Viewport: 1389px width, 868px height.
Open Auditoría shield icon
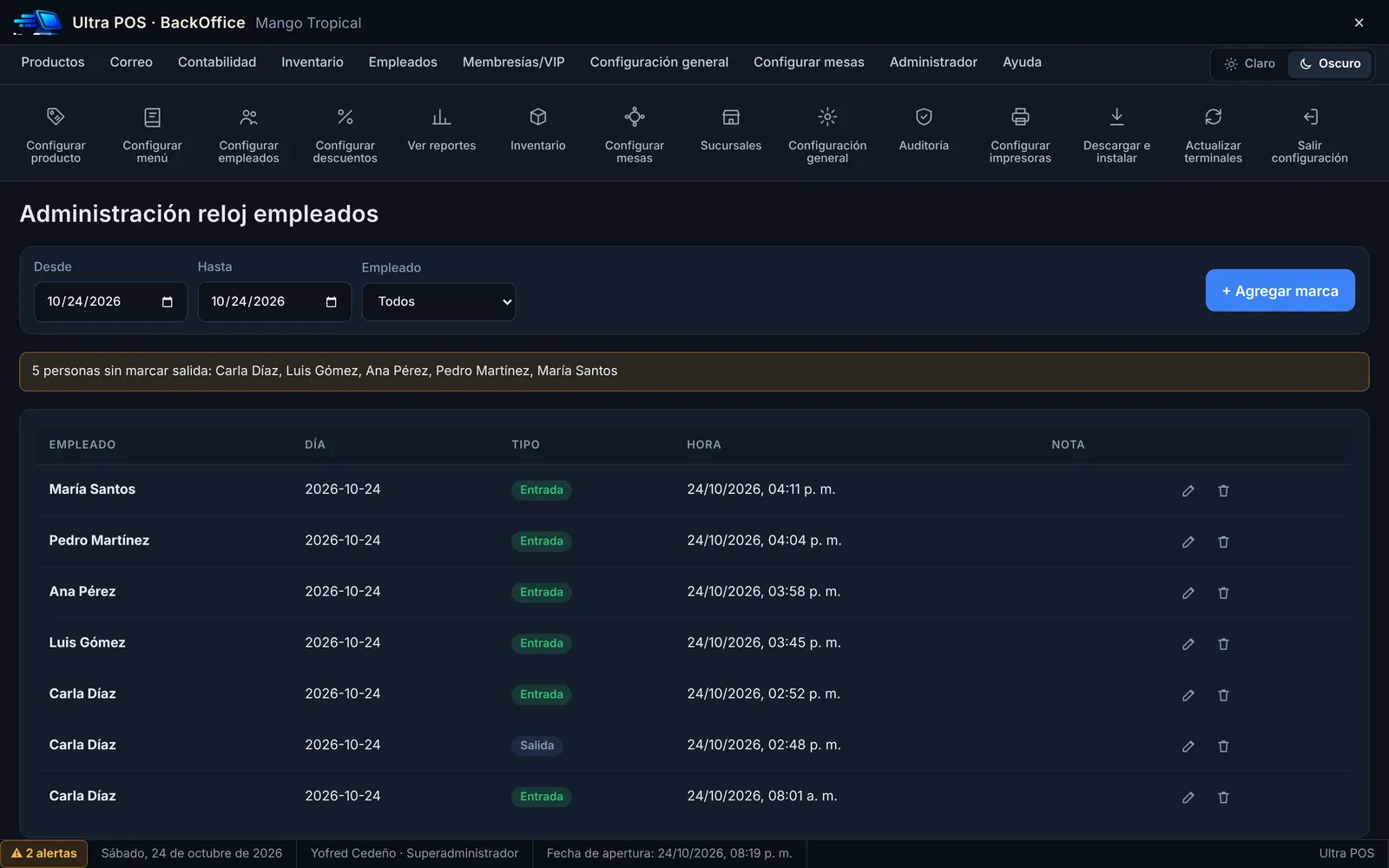(924, 117)
